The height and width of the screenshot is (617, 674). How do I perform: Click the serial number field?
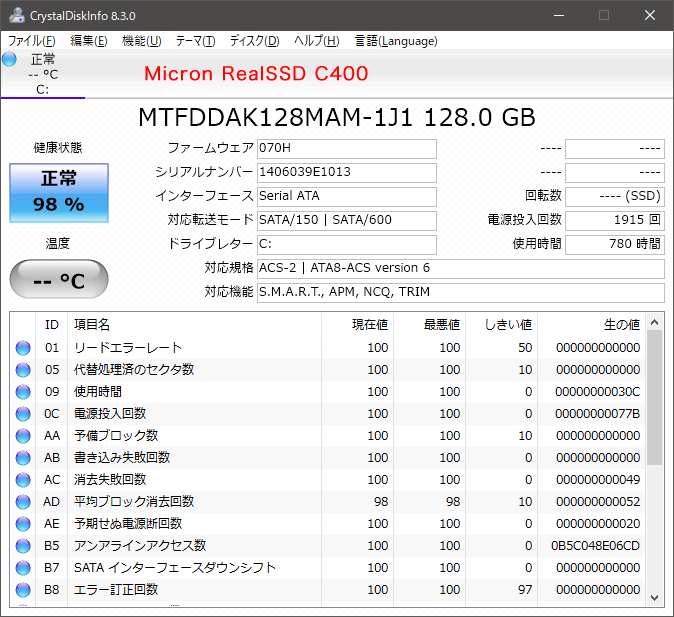346,172
